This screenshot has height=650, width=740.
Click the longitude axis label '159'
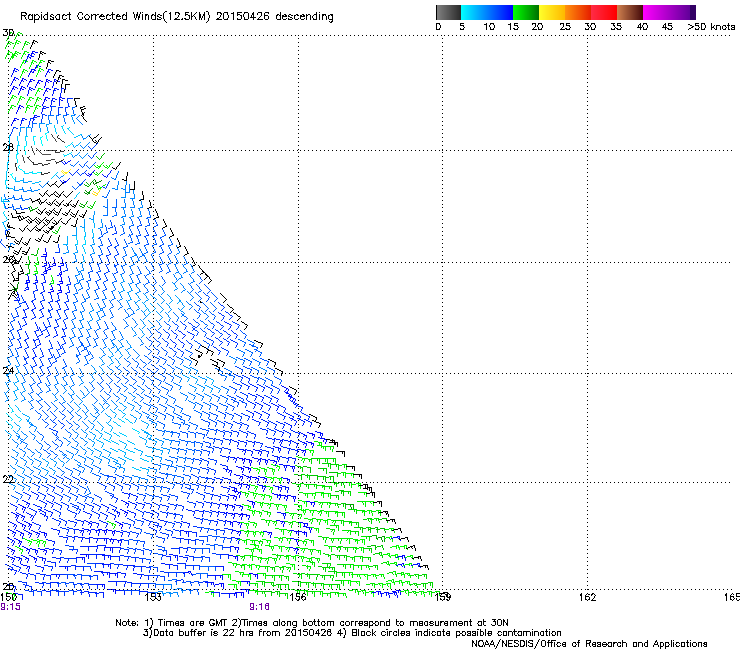click(443, 597)
